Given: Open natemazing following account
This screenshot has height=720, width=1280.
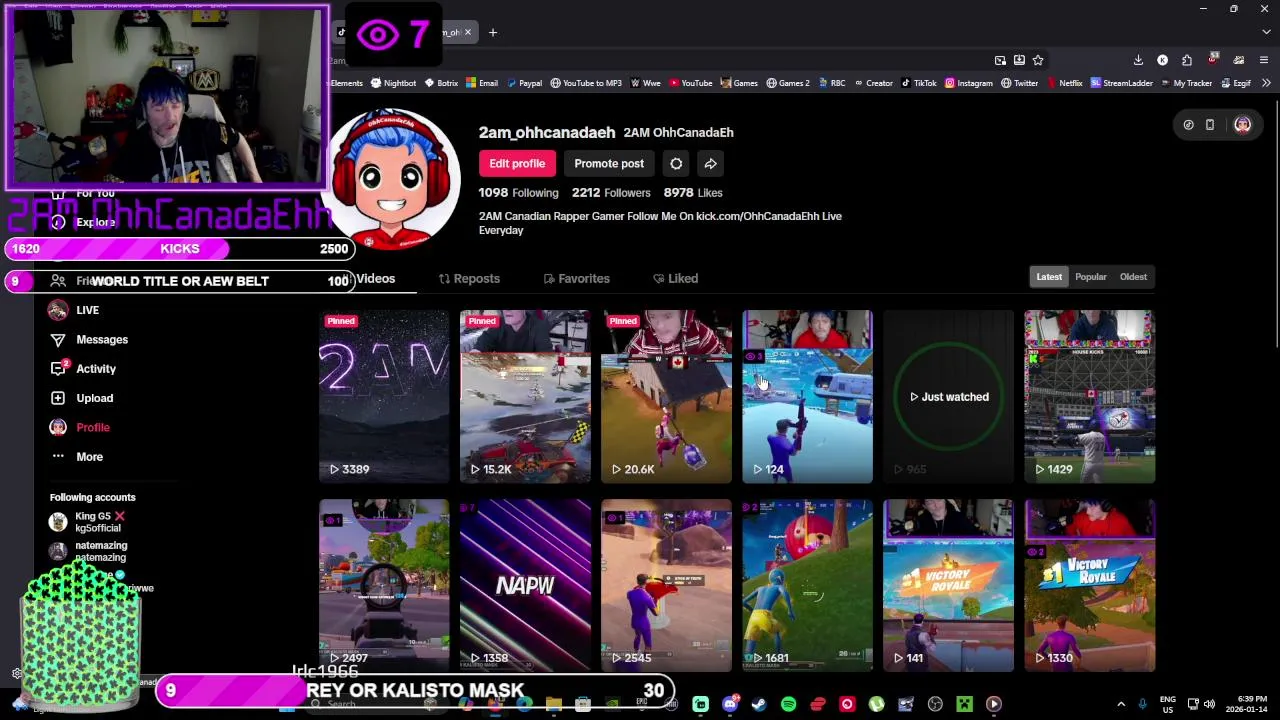Looking at the screenshot, I should tap(90, 552).
